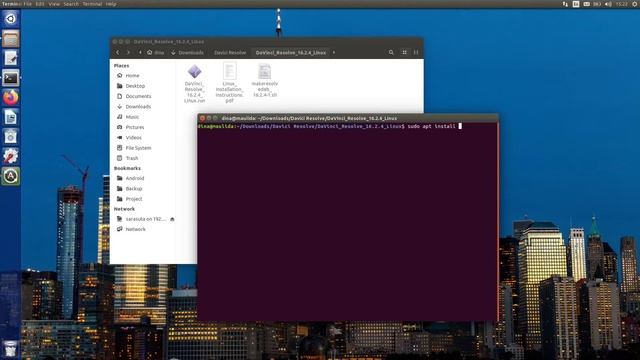Image resolution: width=640 pixels, height=360 pixels.
Task: Select the makeresolvedeb_16.2.4-1.sh script file
Action: click(264, 80)
